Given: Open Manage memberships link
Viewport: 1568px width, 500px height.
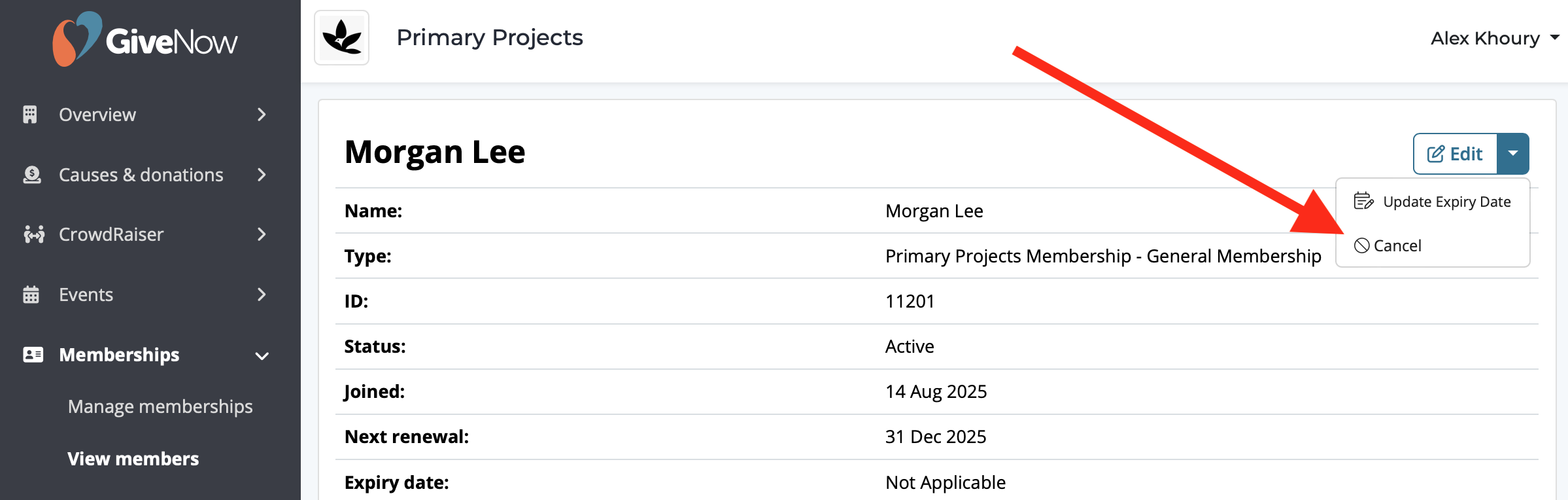Looking at the screenshot, I should pyautogui.click(x=160, y=406).
